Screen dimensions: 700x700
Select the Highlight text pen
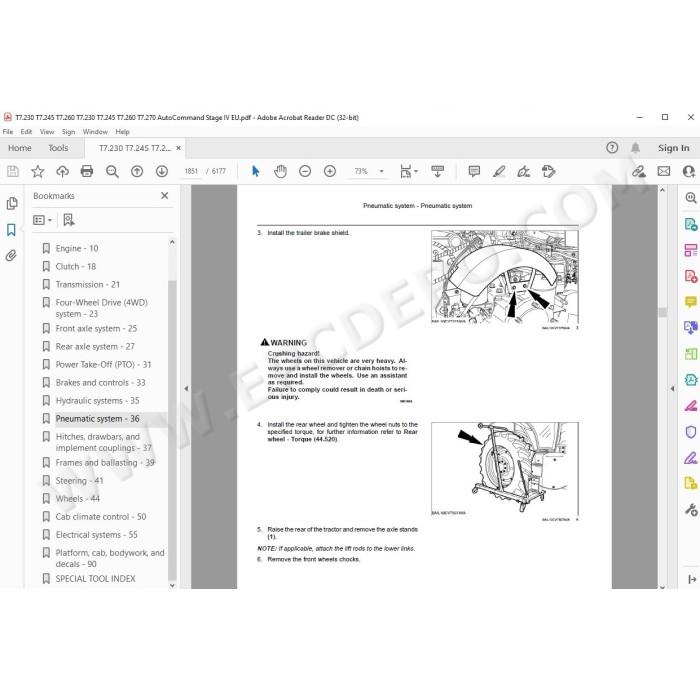click(499, 171)
